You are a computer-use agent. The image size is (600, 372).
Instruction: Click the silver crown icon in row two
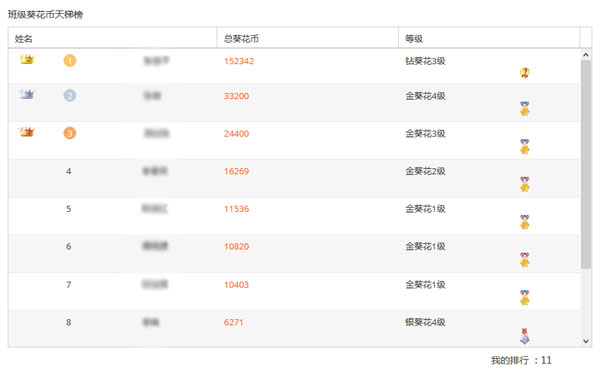26,94
